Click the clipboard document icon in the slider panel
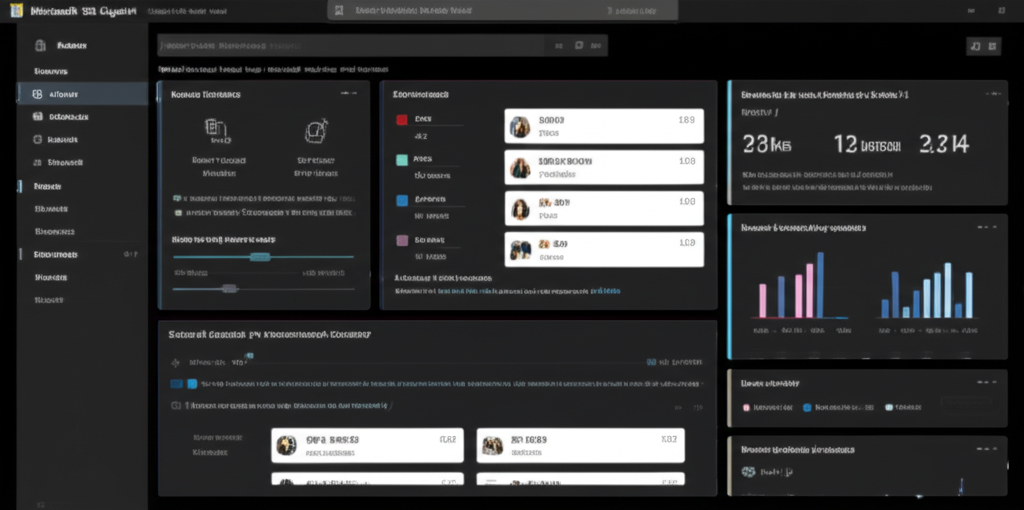This screenshot has width=1024, height=510. tap(217, 130)
